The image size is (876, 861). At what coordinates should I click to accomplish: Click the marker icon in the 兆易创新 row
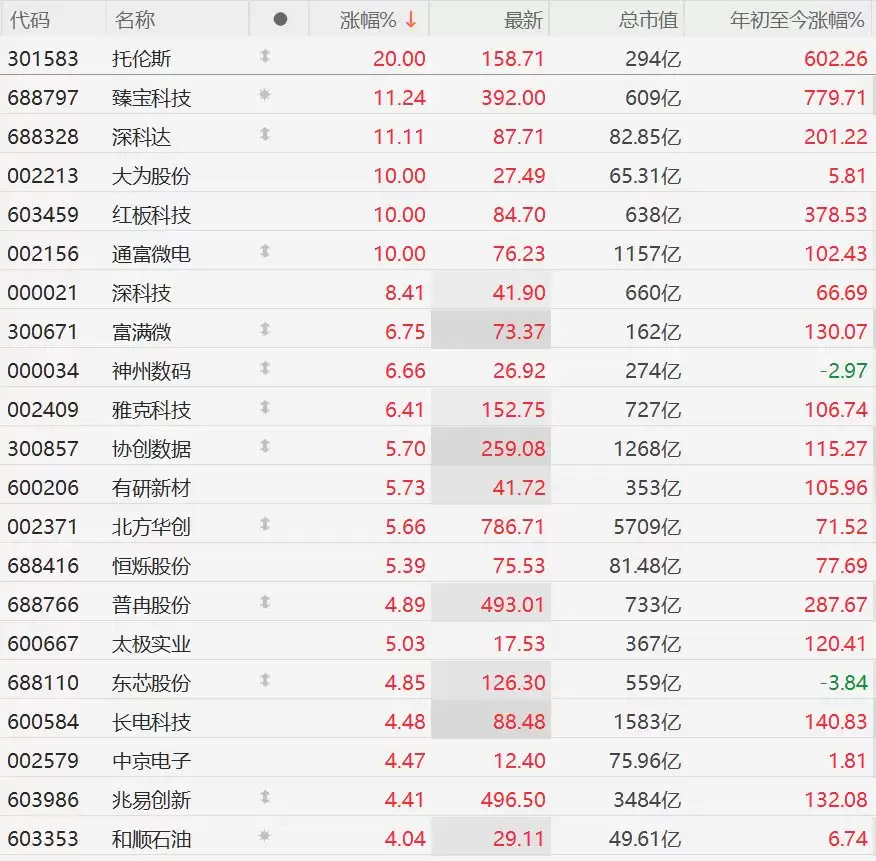(265, 797)
